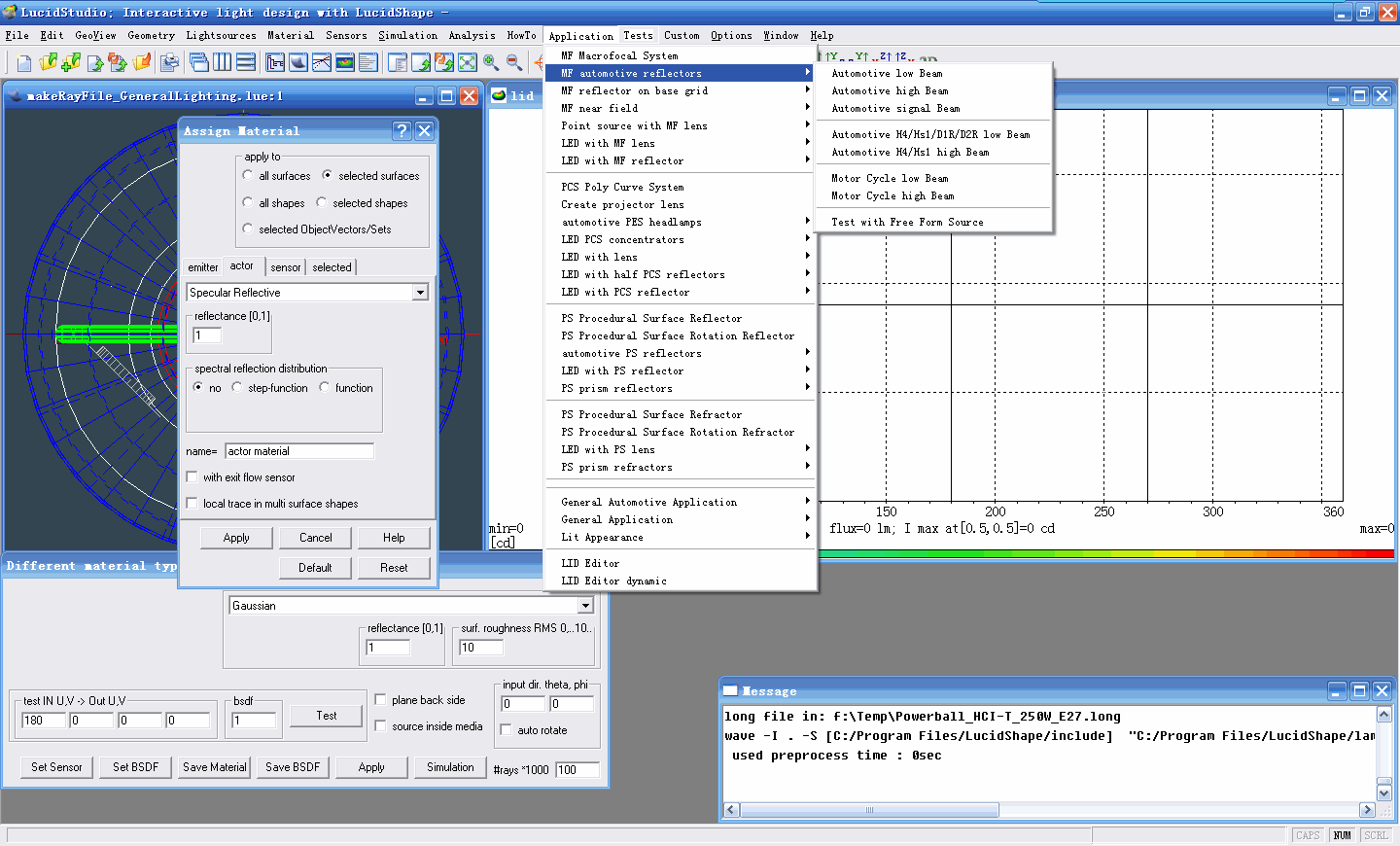Select 'function' spectral reflection option
Image resolution: width=1400 pixels, height=846 pixels.
tap(325, 388)
